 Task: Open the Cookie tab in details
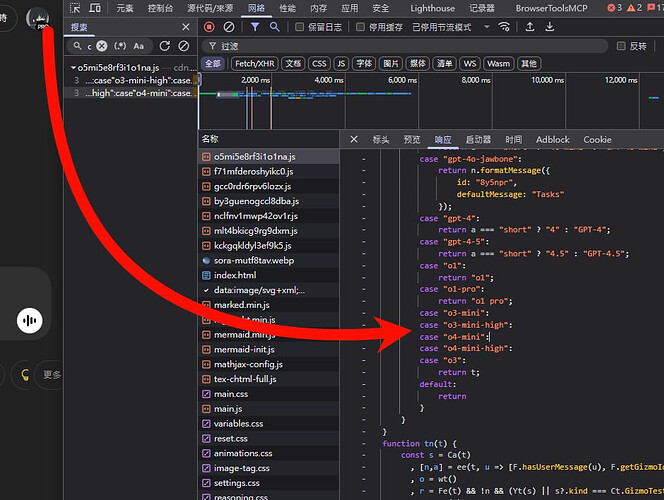[597, 139]
